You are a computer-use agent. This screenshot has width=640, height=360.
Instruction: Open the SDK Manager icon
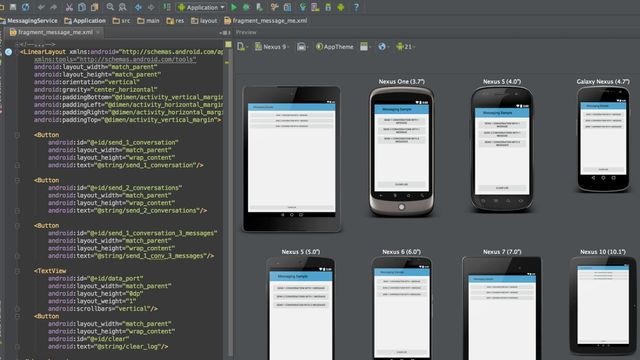[328, 7]
